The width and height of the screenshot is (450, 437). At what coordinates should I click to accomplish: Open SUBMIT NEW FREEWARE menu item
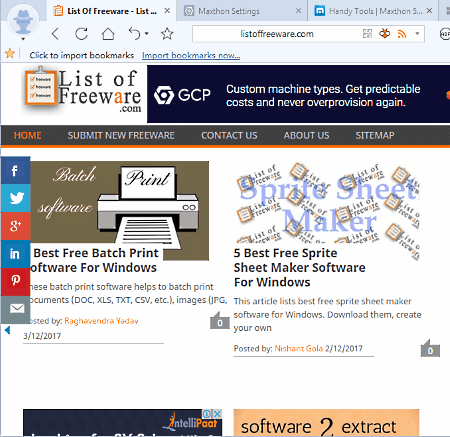(121, 135)
